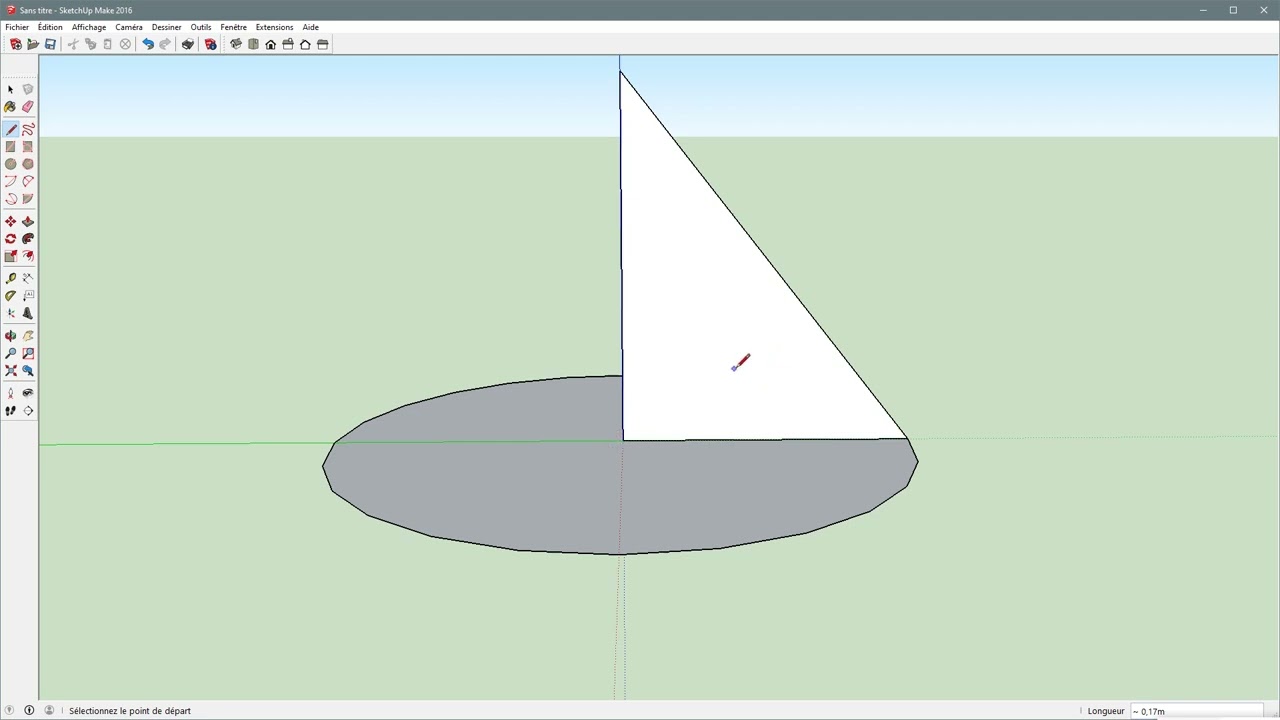The height and width of the screenshot is (720, 1280).
Task: Open a file via toolbar folder icon
Action: [33, 44]
